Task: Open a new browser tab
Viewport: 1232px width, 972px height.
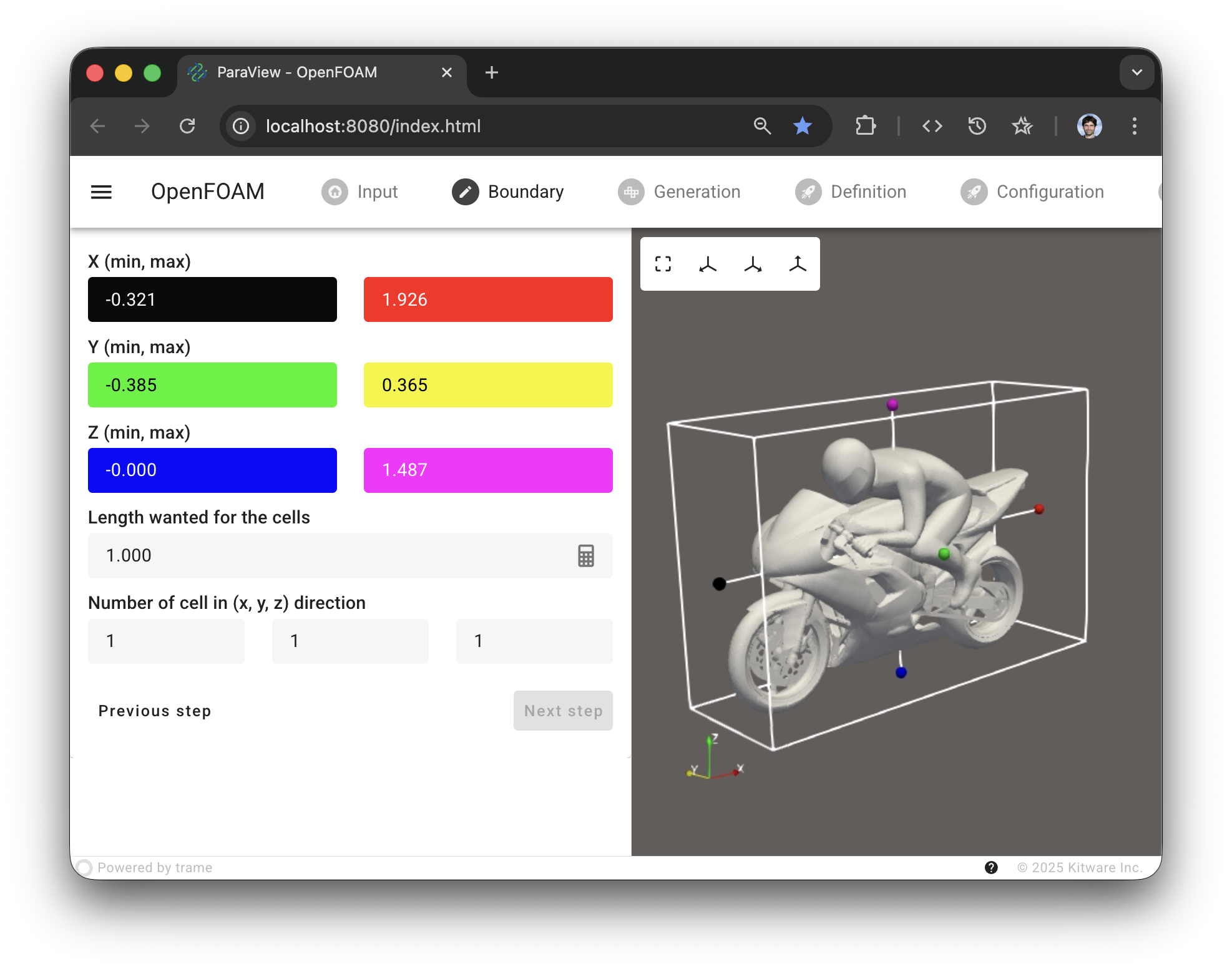Action: [x=492, y=72]
